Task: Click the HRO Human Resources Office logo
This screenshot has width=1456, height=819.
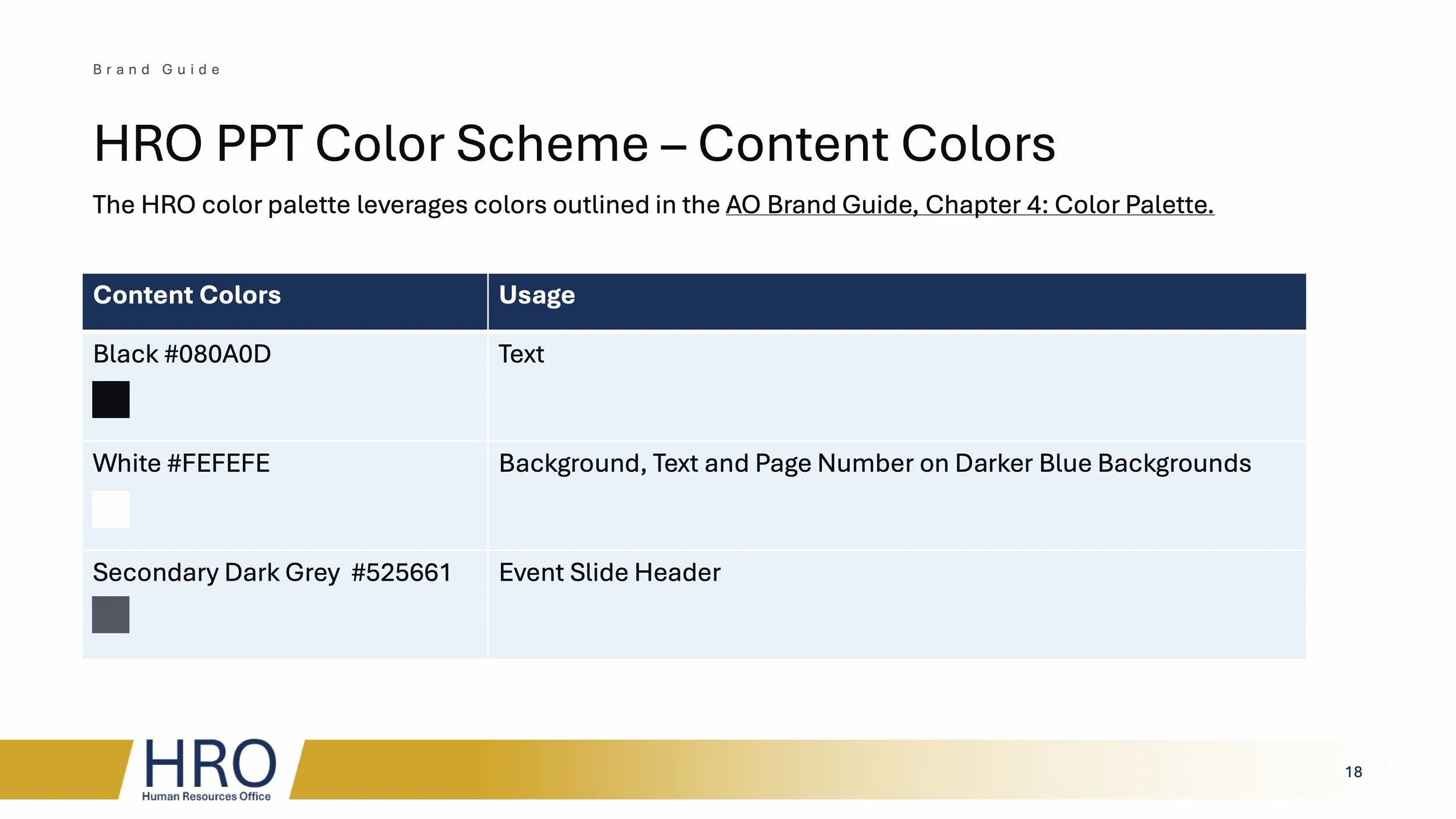Action: (209, 769)
